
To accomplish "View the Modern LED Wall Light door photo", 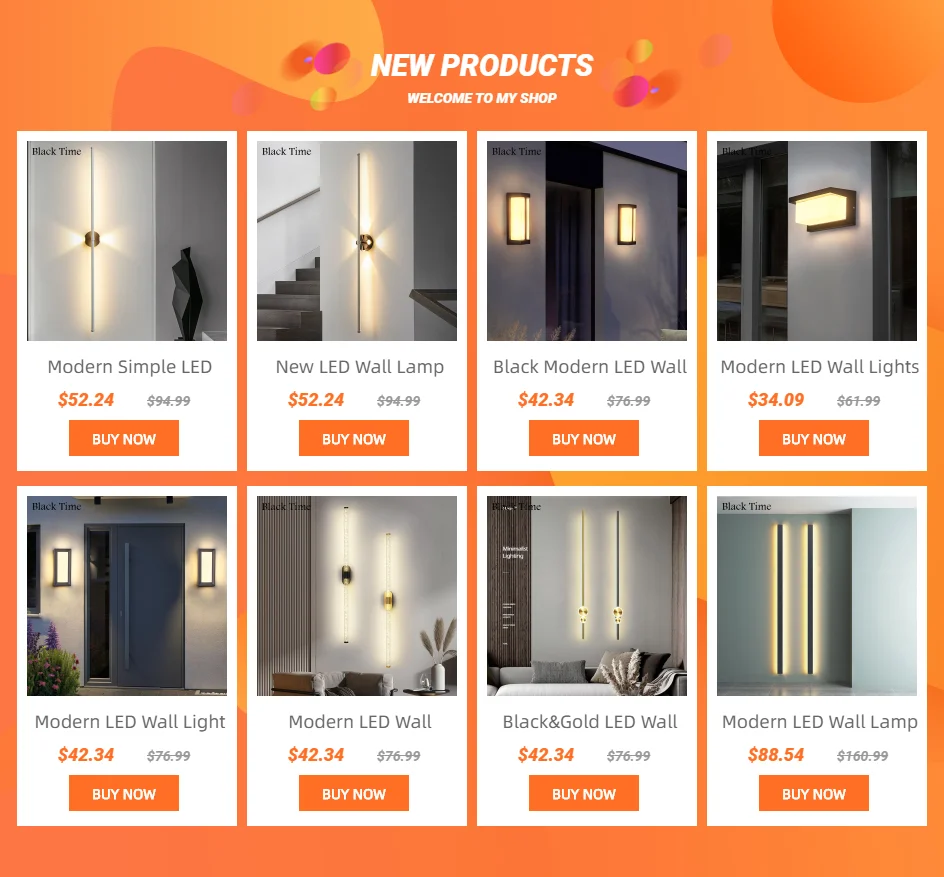I will click(x=127, y=596).
